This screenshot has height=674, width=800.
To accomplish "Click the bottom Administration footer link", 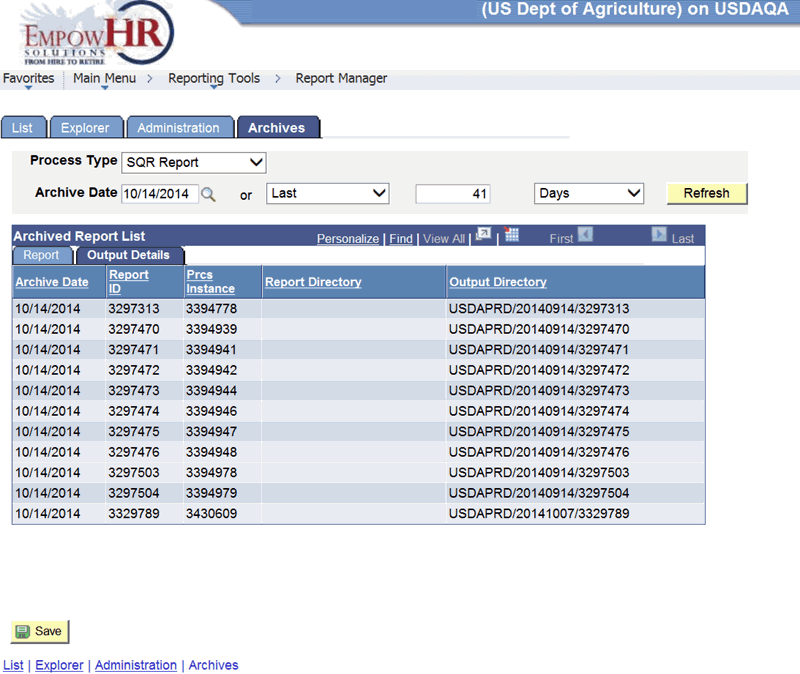I will click(136, 665).
